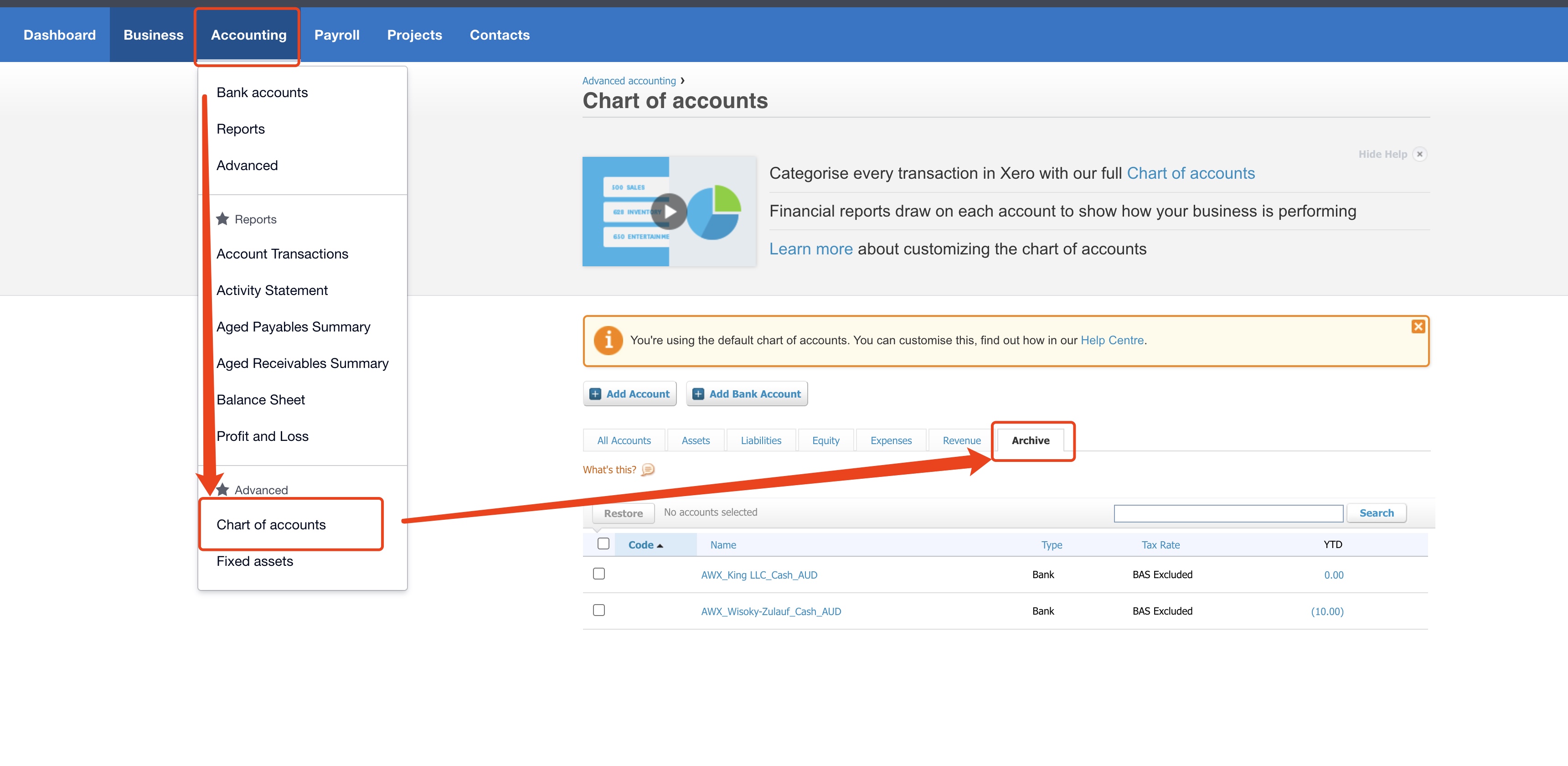Check the AWX_Wisoky-Zulauf_Cash_AUD row checkbox
This screenshot has height=766, width=1568.
(599, 610)
